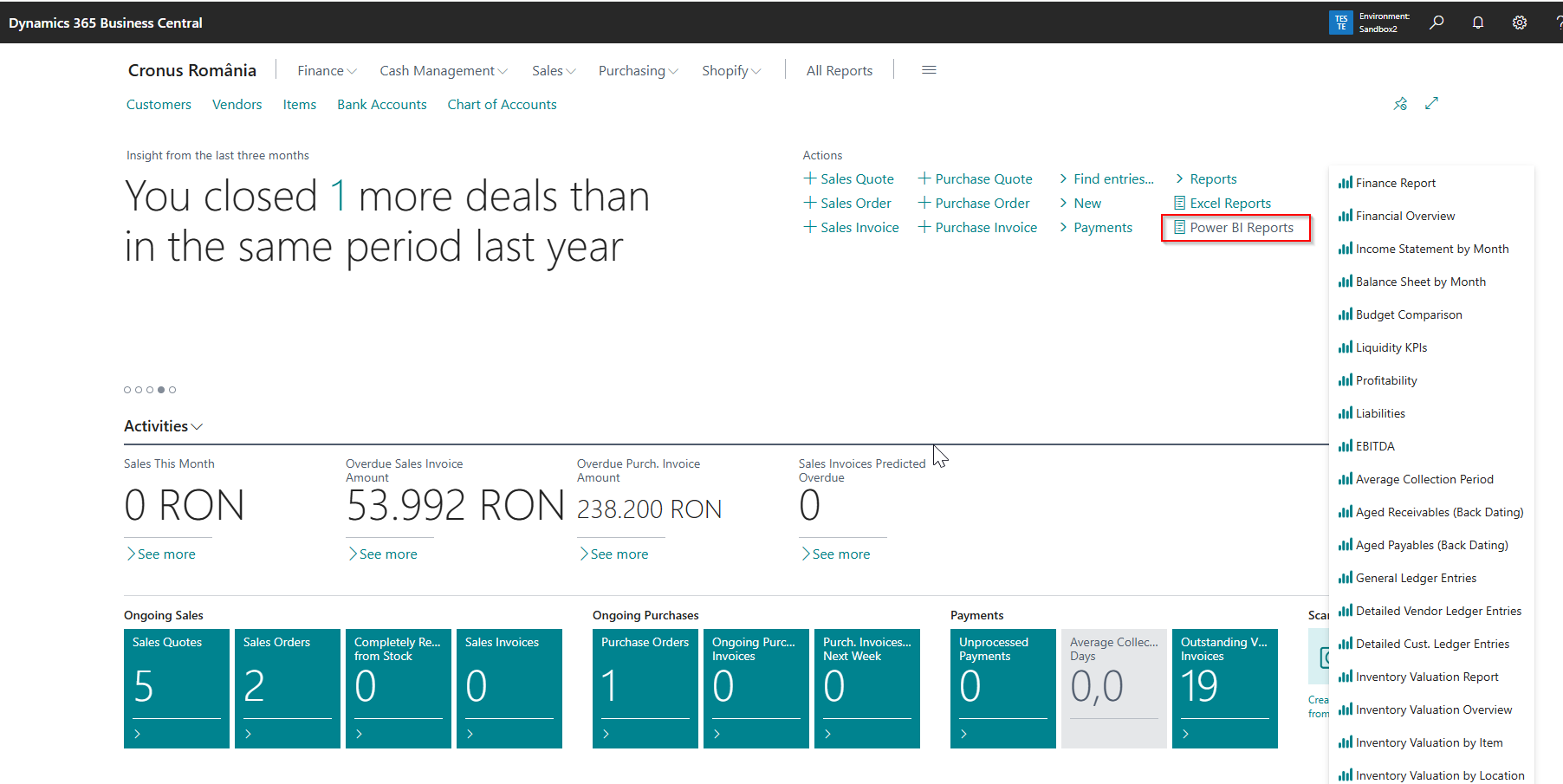The width and height of the screenshot is (1563, 784).
Task: Expand the New action group
Action: click(x=1080, y=203)
